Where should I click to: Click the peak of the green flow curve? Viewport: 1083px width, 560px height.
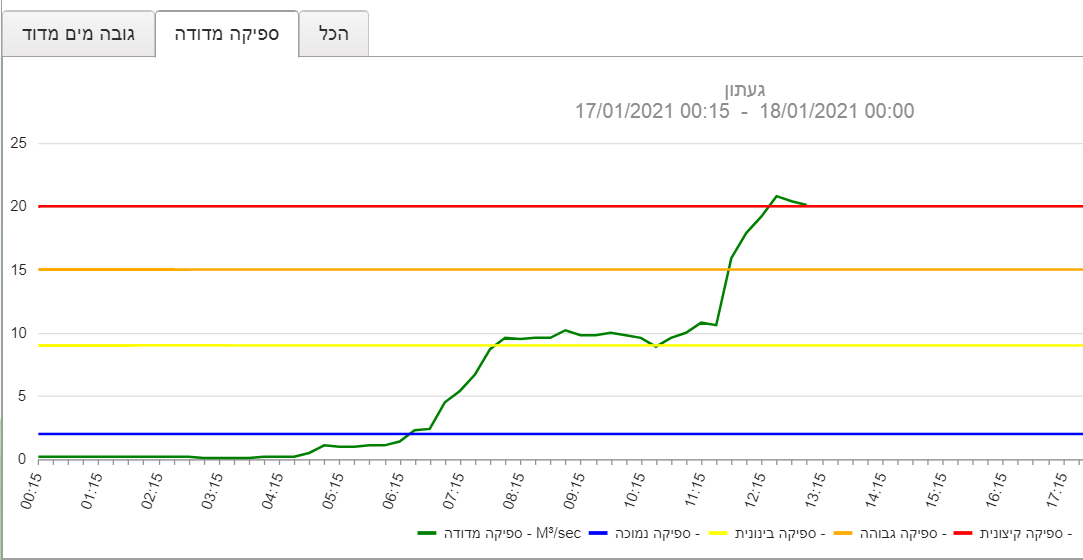point(776,196)
